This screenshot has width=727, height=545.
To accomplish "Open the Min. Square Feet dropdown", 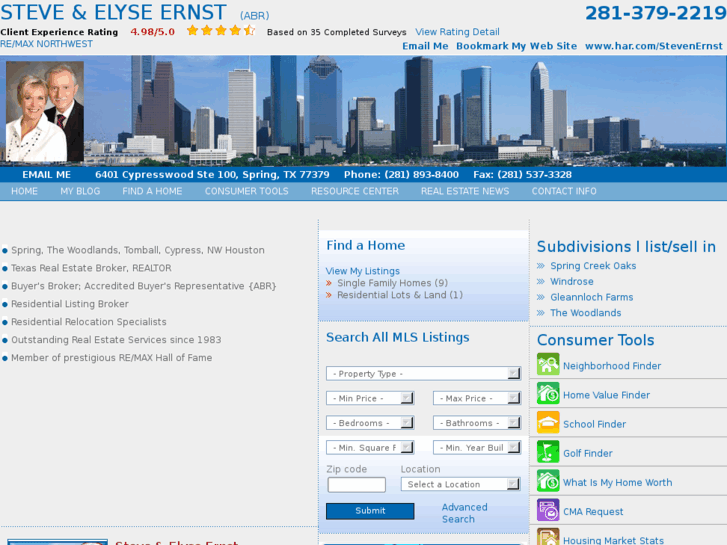I will tap(370, 447).
